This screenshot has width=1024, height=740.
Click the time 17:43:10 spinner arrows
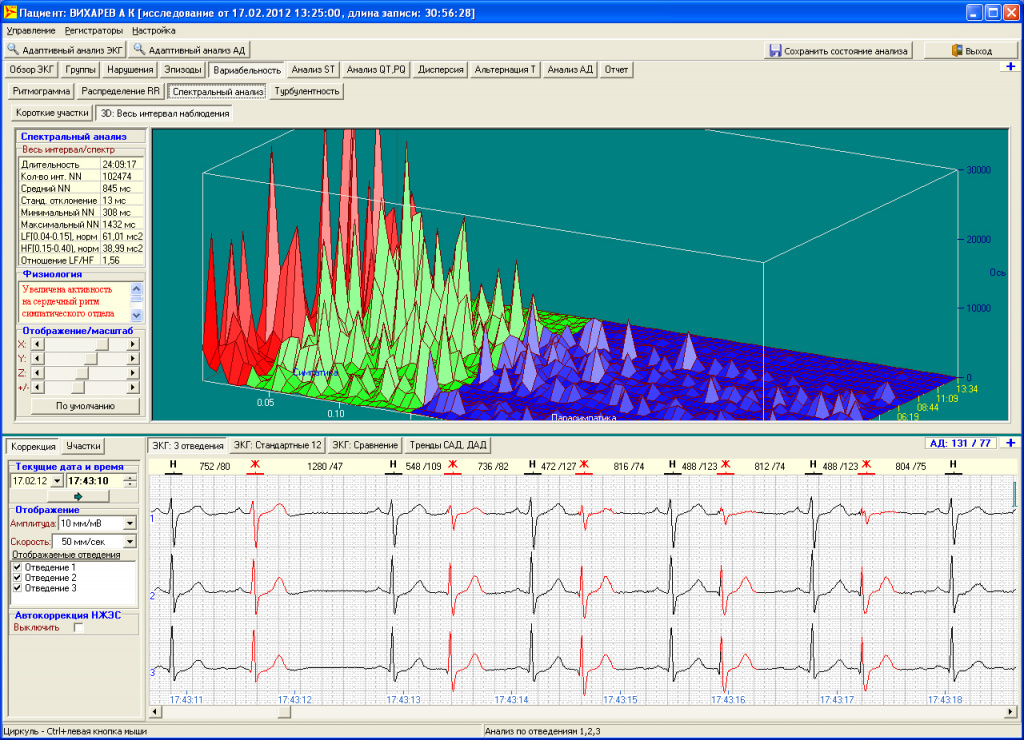[x=130, y=481]
